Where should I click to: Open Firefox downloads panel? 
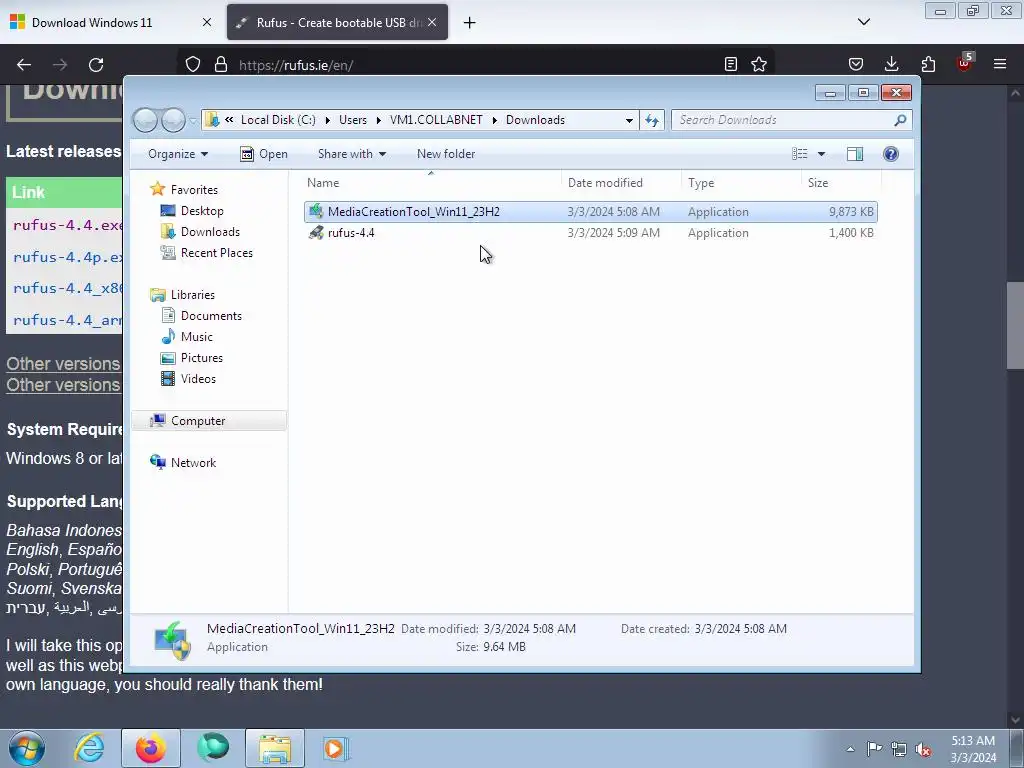coord(891,64)
